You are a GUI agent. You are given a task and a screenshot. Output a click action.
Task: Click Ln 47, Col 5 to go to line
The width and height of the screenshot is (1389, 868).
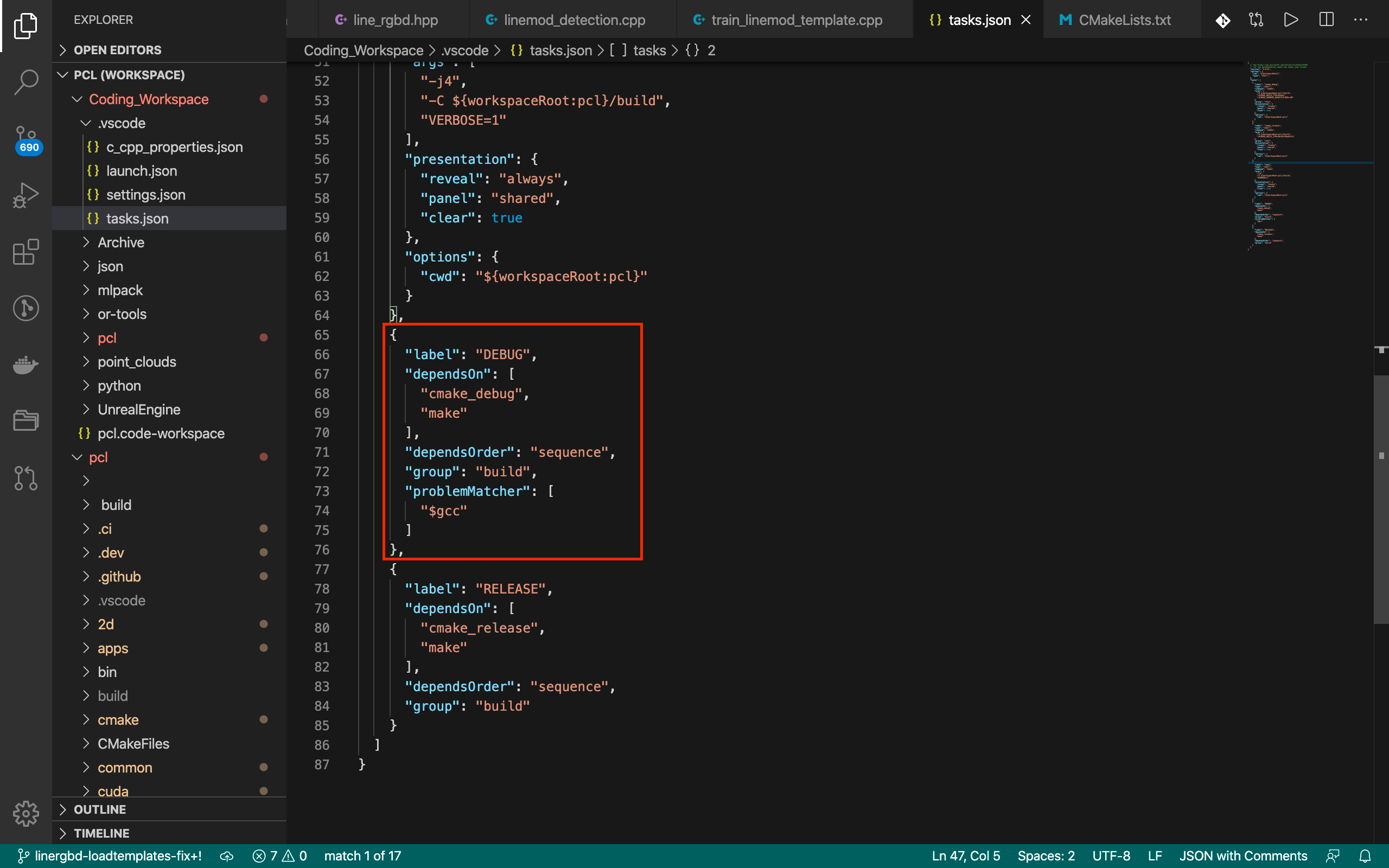966,856
